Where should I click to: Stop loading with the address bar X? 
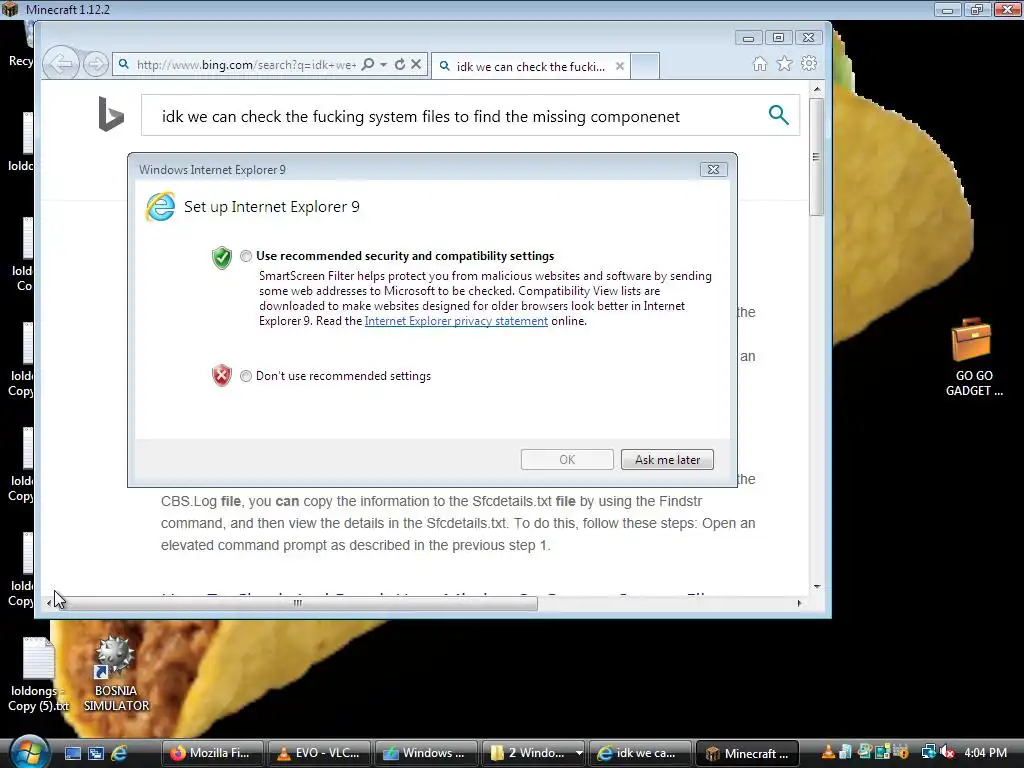[416, 64]
